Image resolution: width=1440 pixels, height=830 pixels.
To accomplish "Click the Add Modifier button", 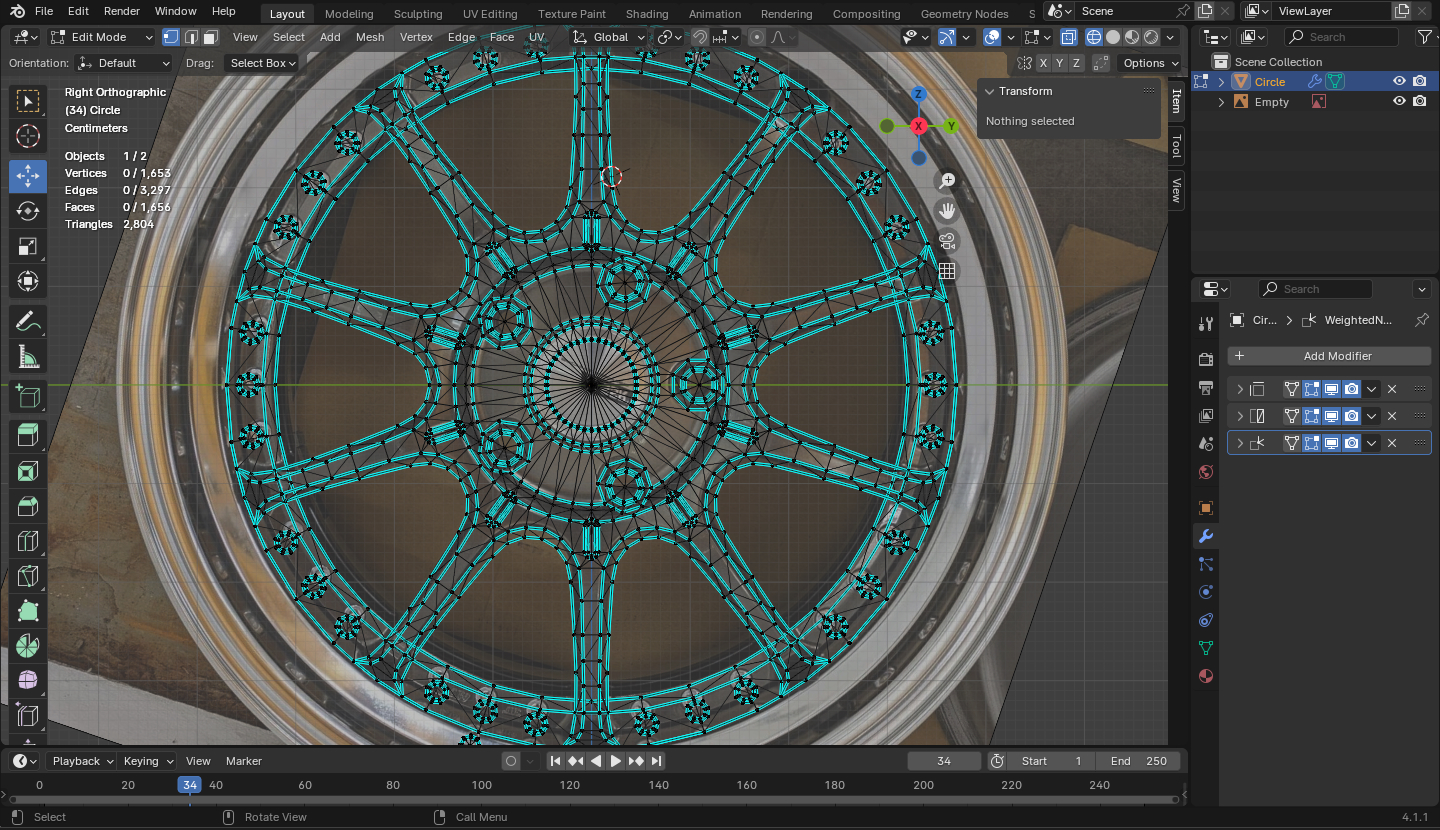I will coord(1329,356).
